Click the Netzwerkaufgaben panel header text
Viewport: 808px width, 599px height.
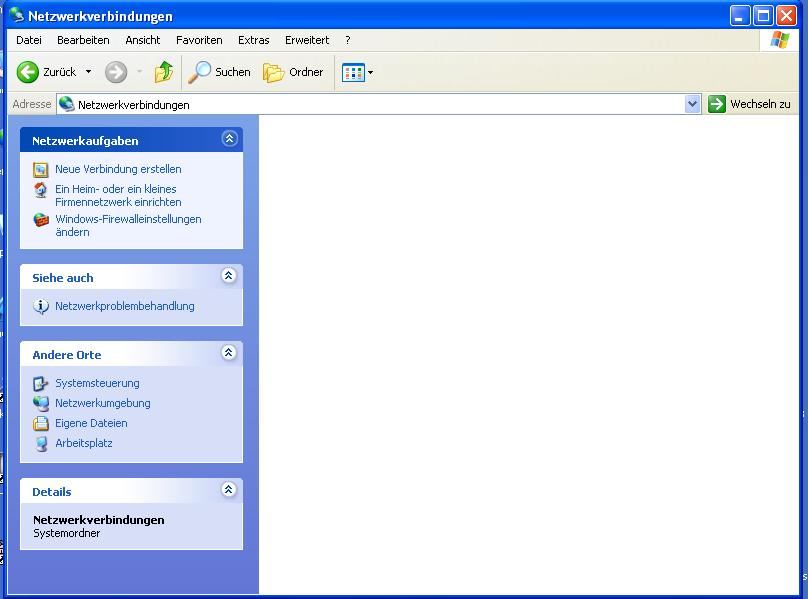(x=85, y=141)
